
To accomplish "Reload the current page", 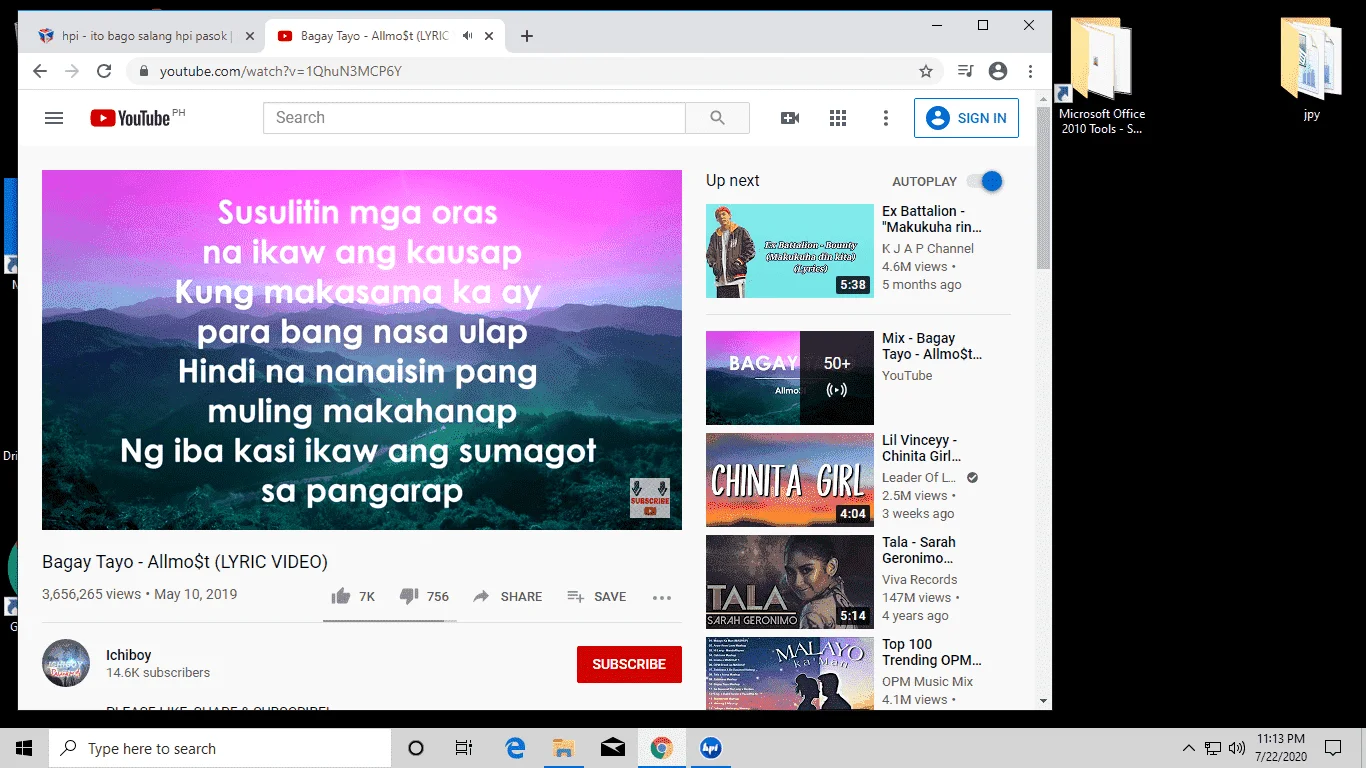I will tap(104, 71).
